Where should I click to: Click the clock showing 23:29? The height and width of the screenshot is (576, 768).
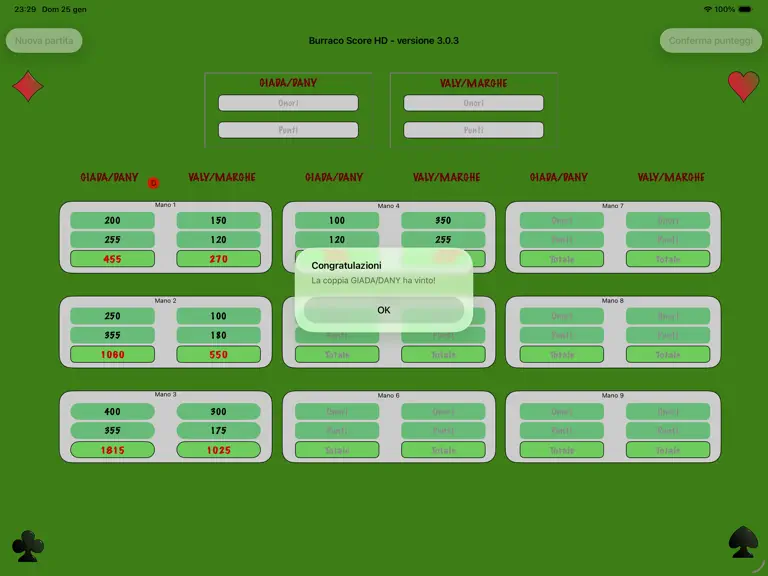click(25, 9)
